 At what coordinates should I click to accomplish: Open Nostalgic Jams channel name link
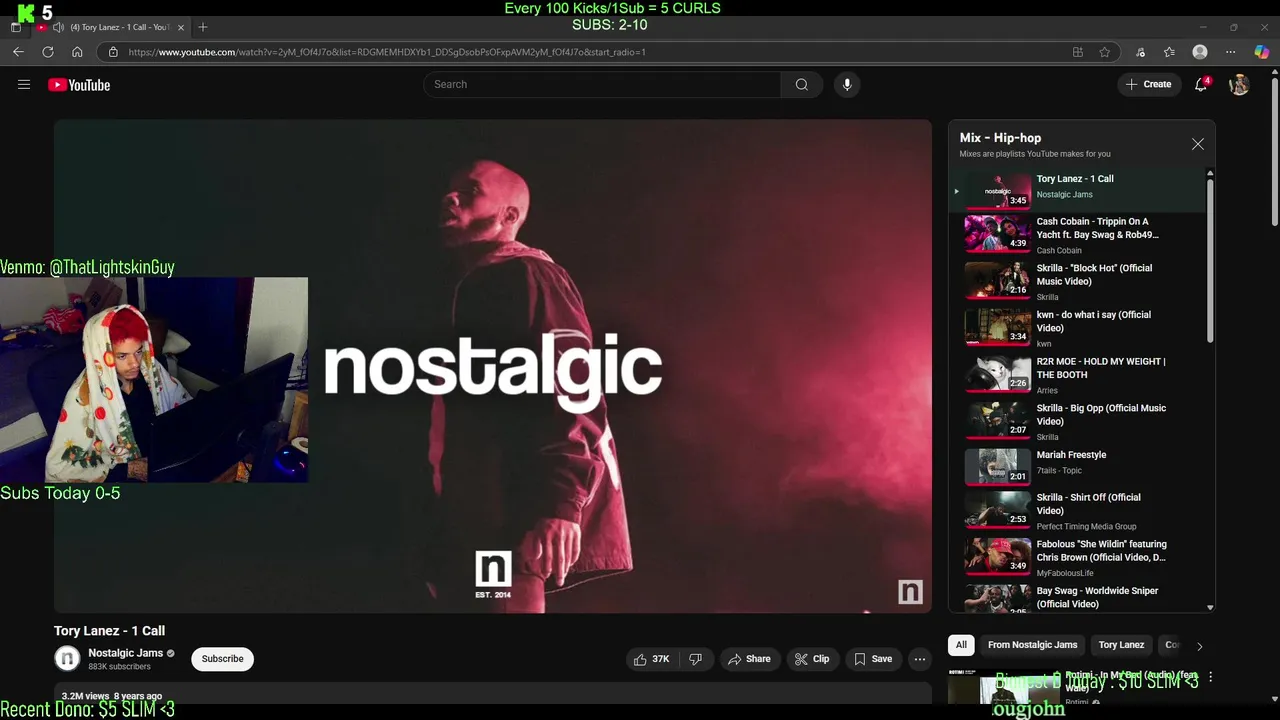click(x=125, y=653)
